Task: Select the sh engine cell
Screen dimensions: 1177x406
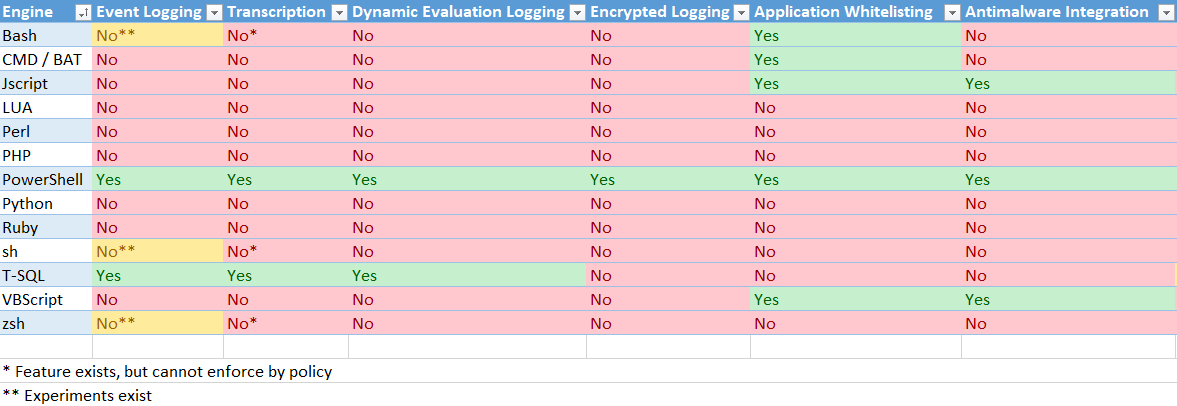Action: point(46,251)
